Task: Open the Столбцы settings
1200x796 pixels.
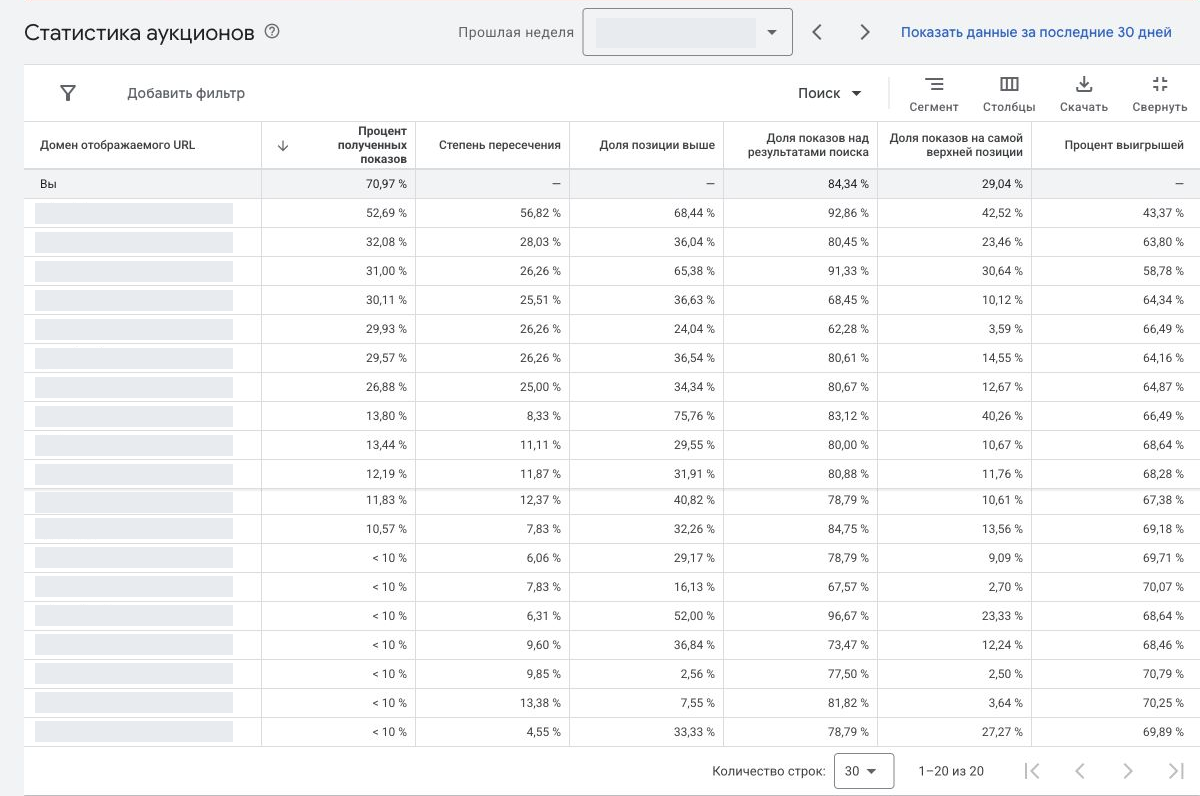Action: pyautogui.click(x=1009, y=94)
